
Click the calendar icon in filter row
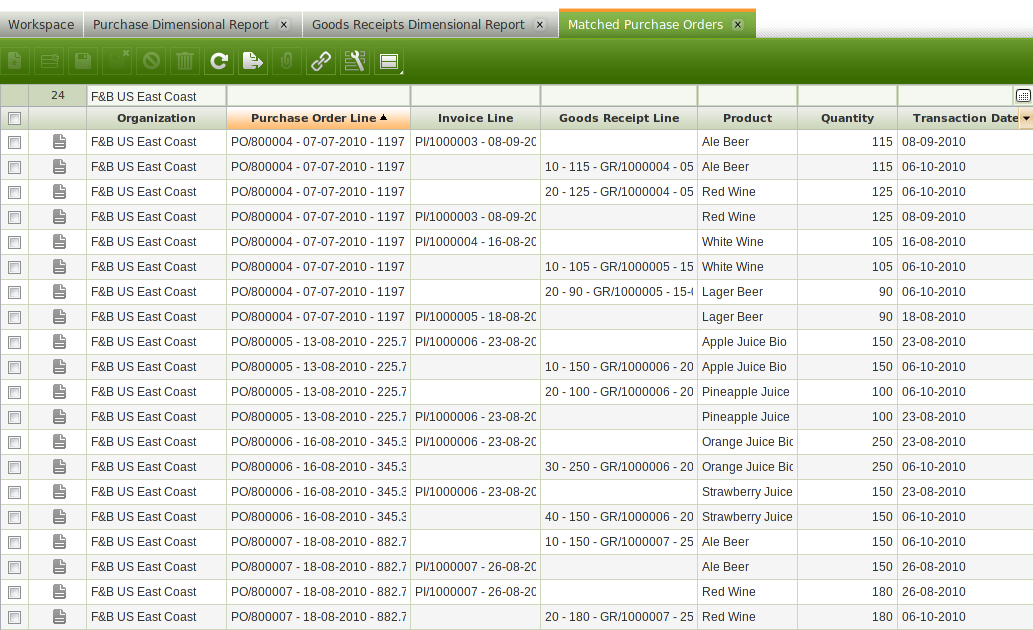(1023, 96)
